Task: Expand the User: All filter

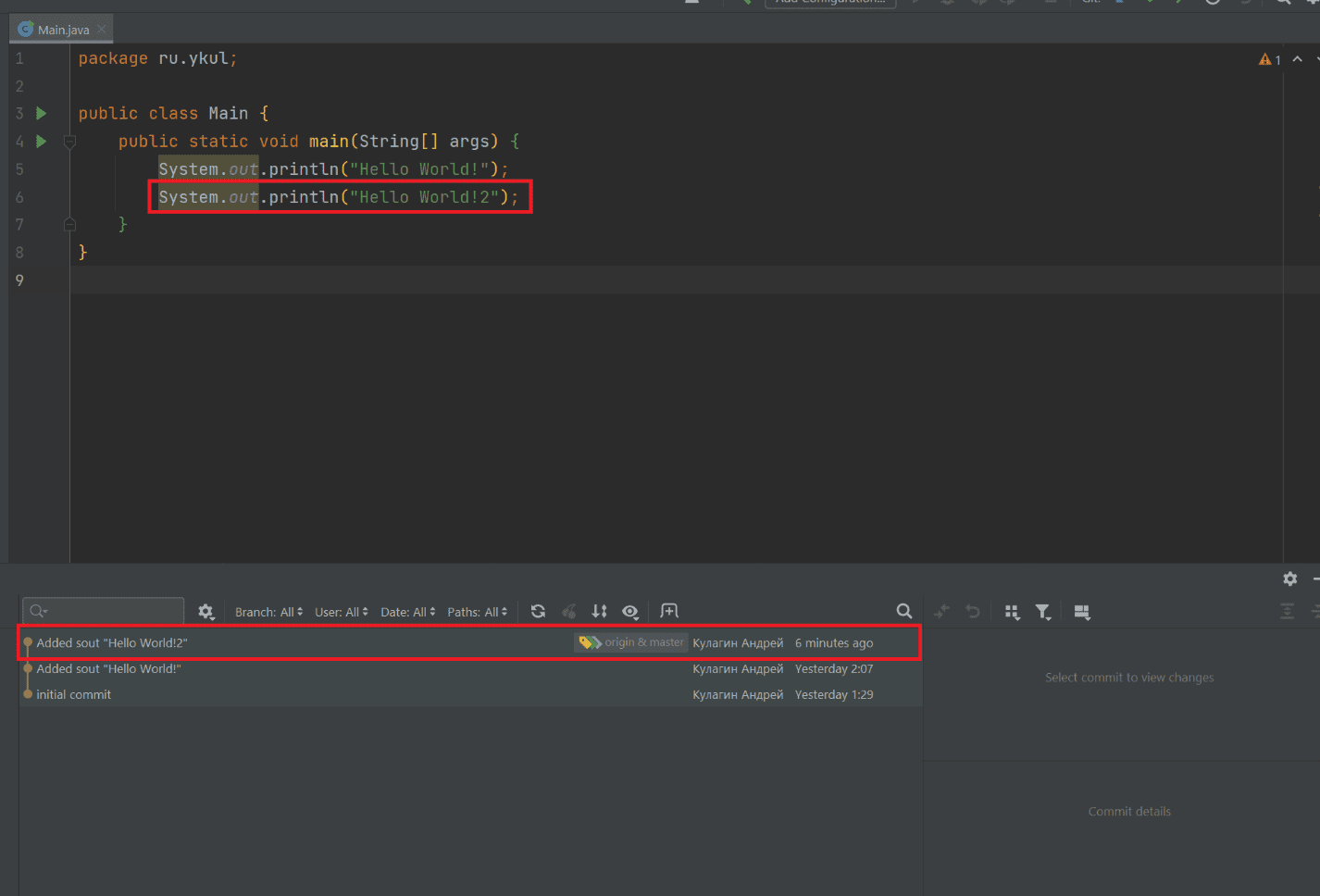Action: 342,612
